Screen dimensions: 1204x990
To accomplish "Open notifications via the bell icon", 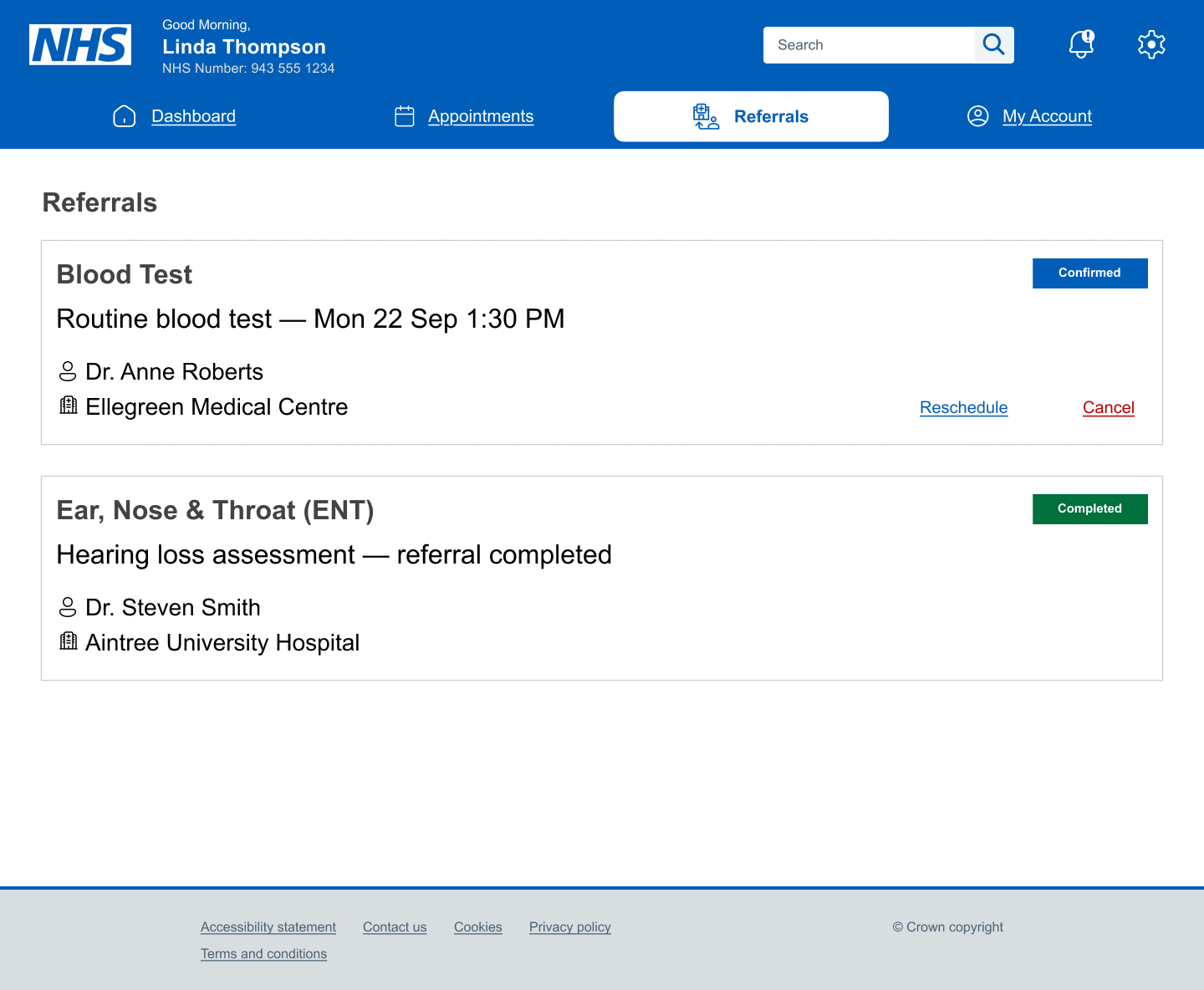I will click(x=1080, y=44).
